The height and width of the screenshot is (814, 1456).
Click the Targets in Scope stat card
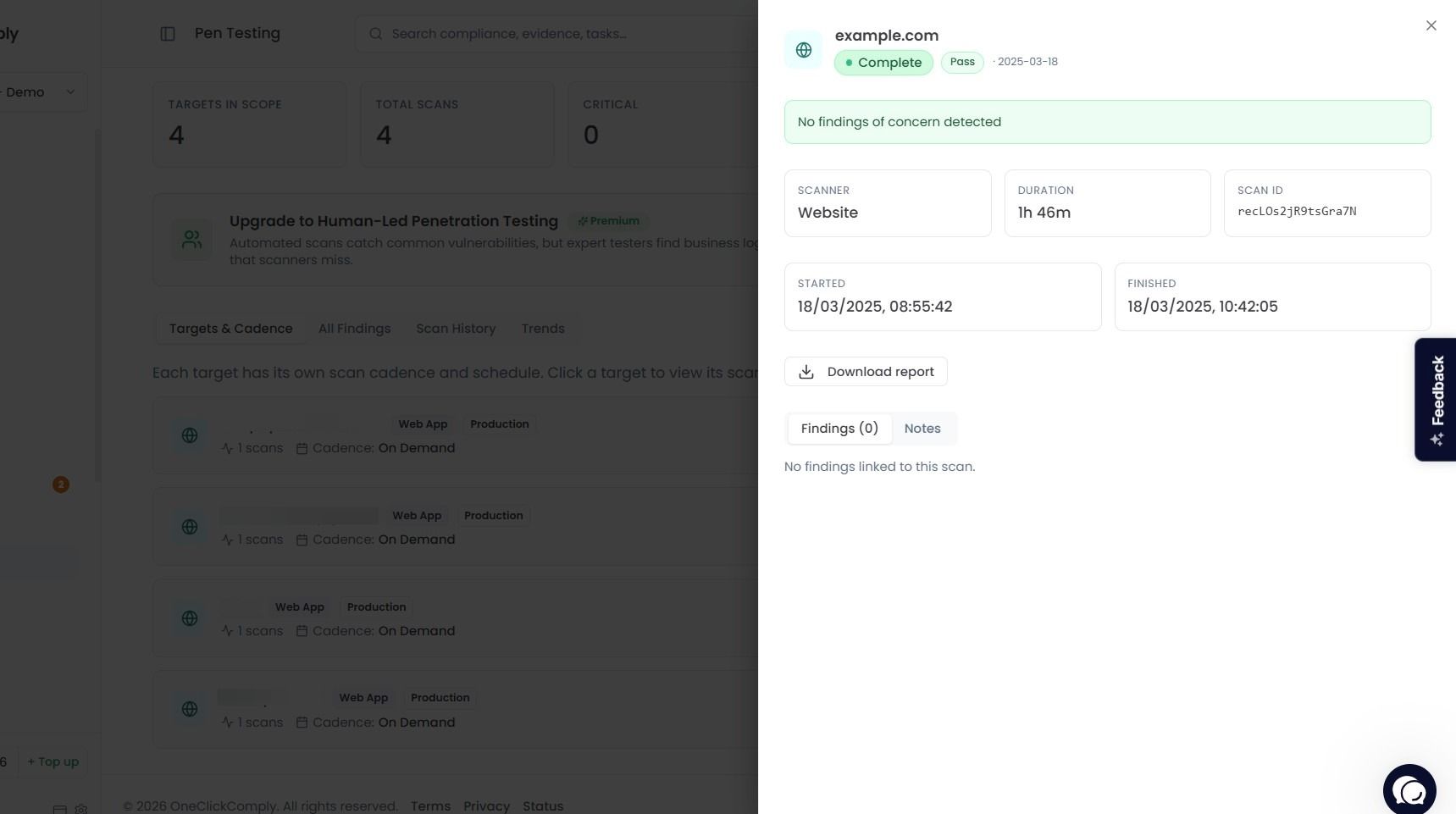249,125
